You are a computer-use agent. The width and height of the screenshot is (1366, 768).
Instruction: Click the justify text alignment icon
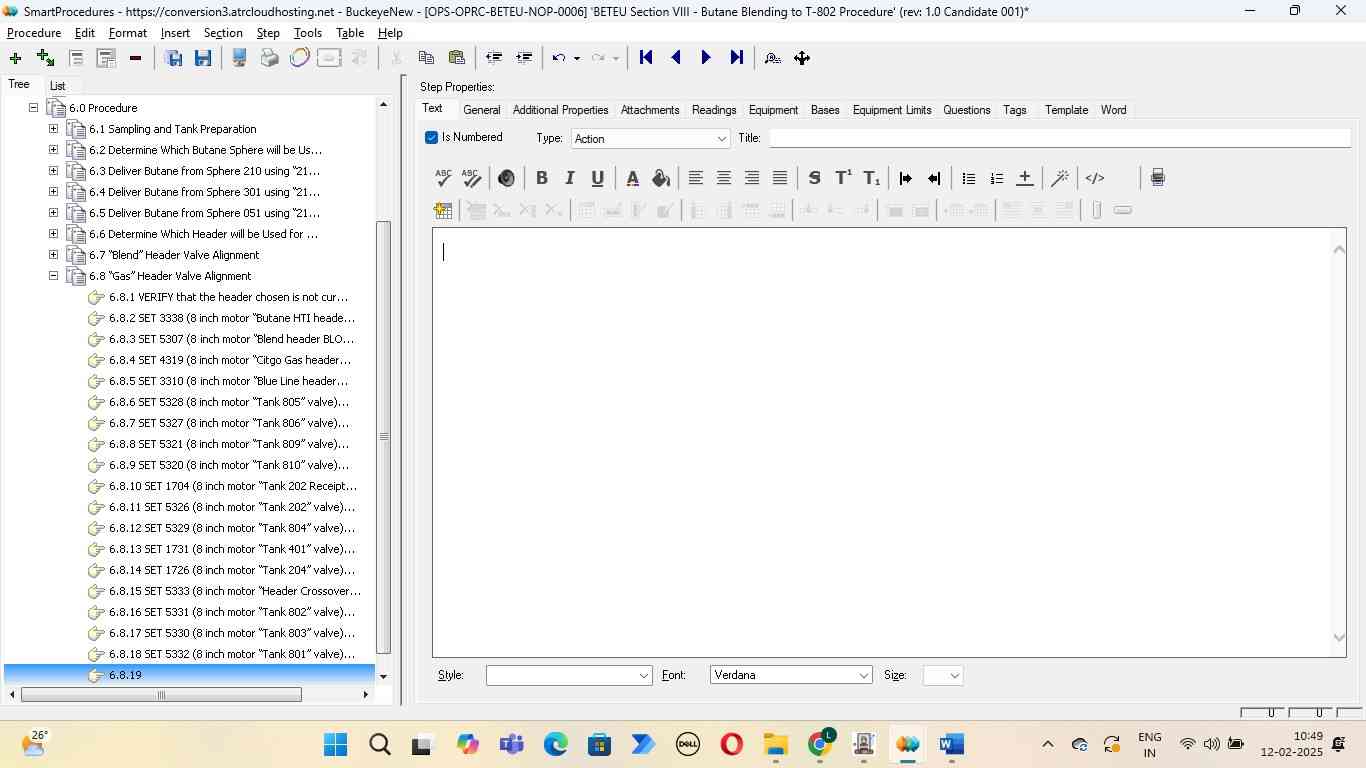[780, 178]
